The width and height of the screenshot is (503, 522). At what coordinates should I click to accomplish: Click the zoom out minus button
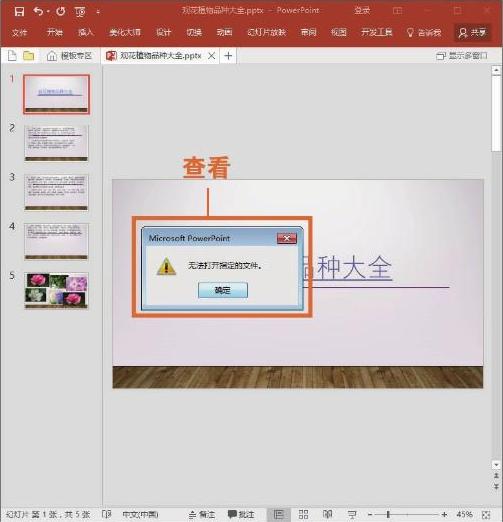370,515
